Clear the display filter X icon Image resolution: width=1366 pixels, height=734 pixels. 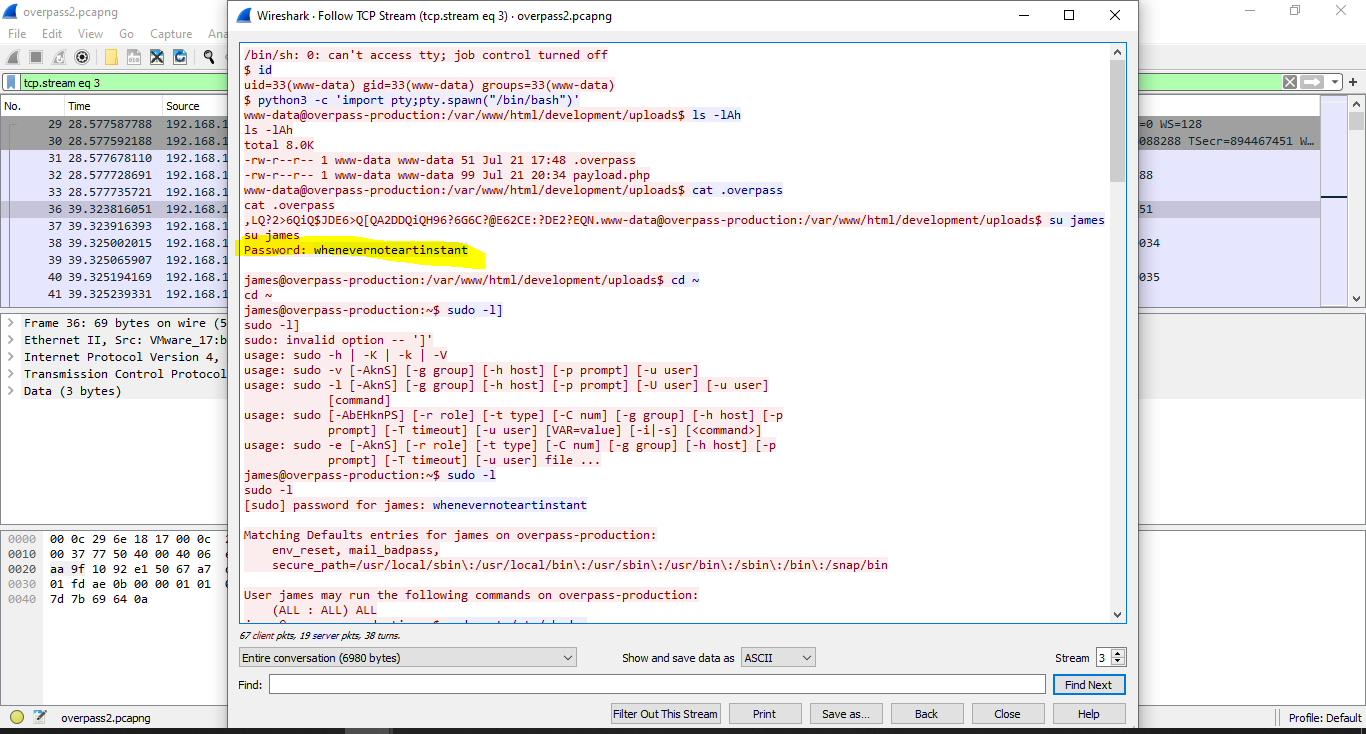point(1290,82)
